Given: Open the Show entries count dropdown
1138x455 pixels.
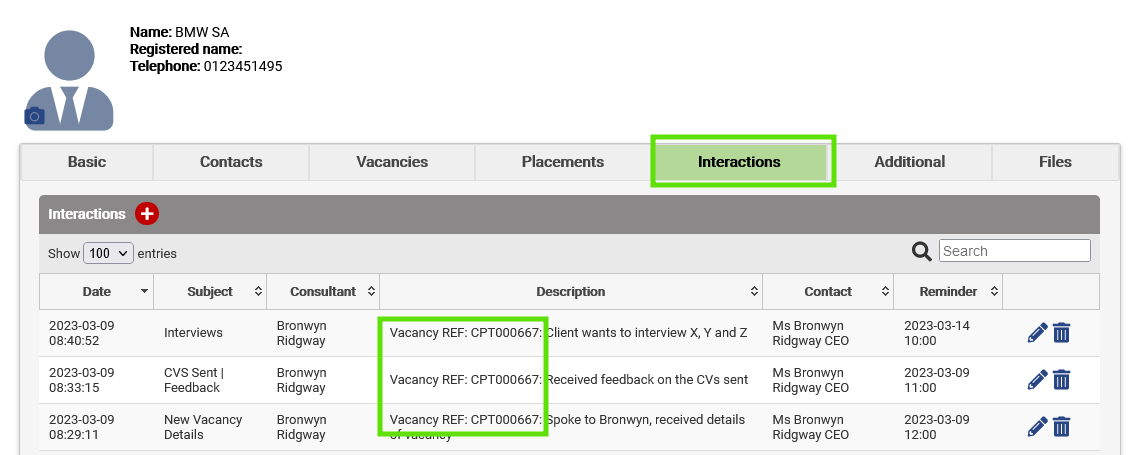Looking at the screenshot, I should coord(108,253).
